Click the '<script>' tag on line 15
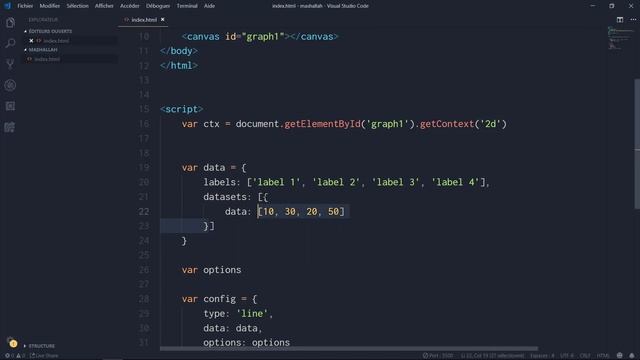 pos(182,109)
